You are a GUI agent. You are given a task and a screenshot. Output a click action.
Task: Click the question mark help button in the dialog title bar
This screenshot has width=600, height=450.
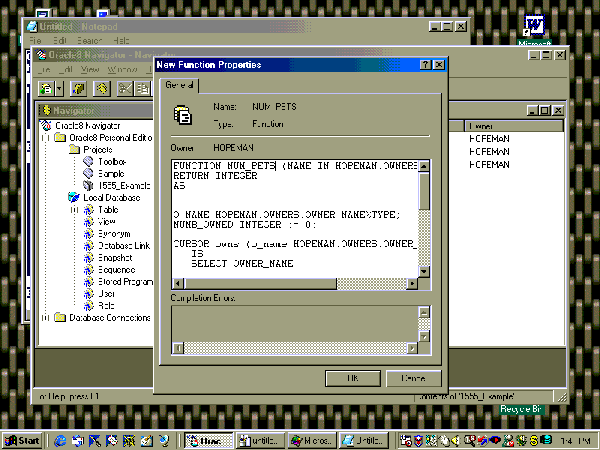pos(425,65)
